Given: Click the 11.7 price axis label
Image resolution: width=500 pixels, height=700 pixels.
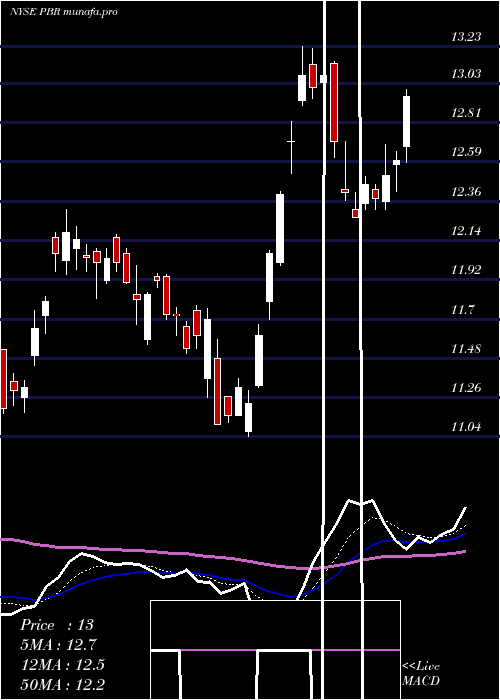Looking at the screenshot, I should pyautogui.click(x=462, y=309).
